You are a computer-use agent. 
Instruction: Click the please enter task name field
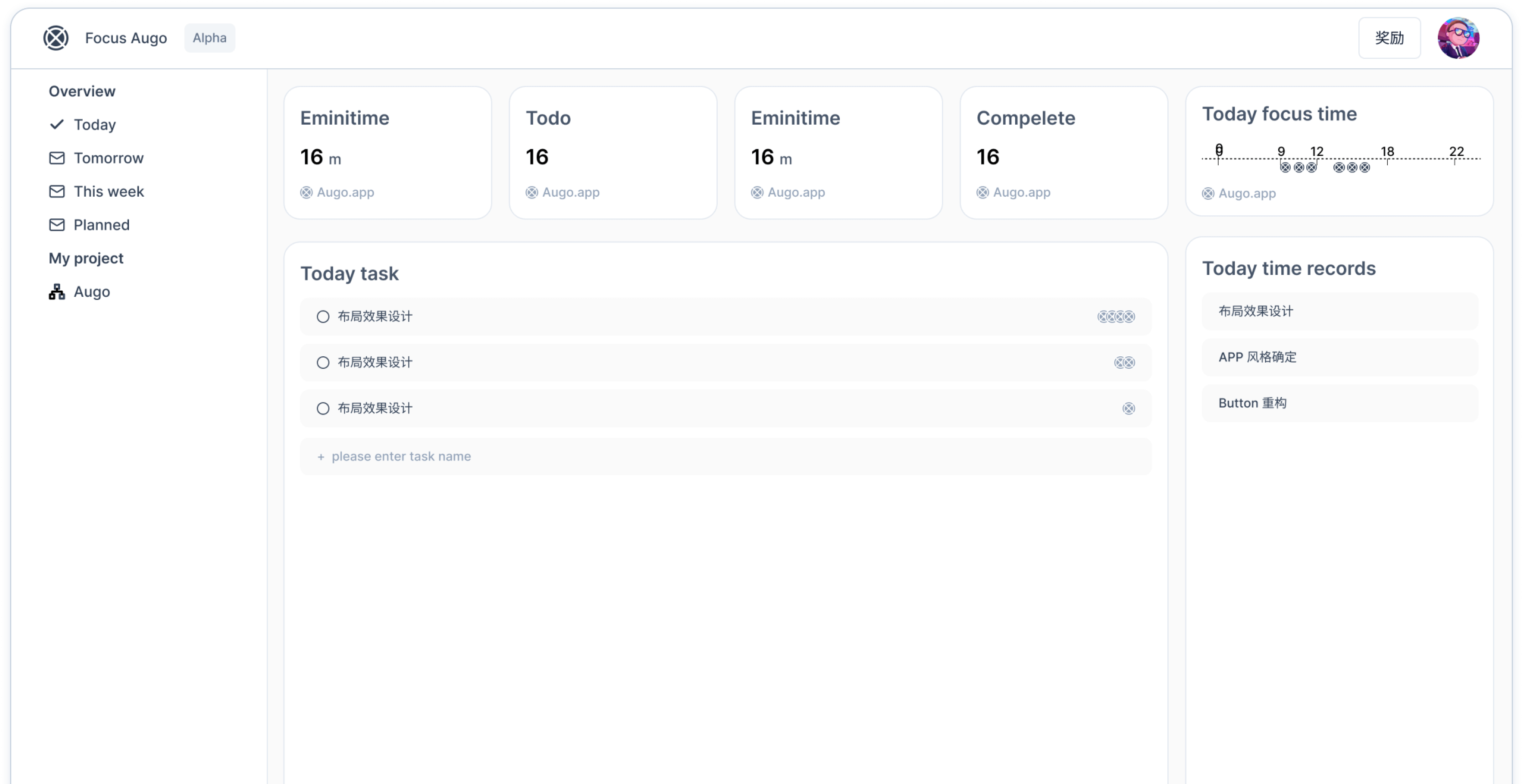pos(725,456)
